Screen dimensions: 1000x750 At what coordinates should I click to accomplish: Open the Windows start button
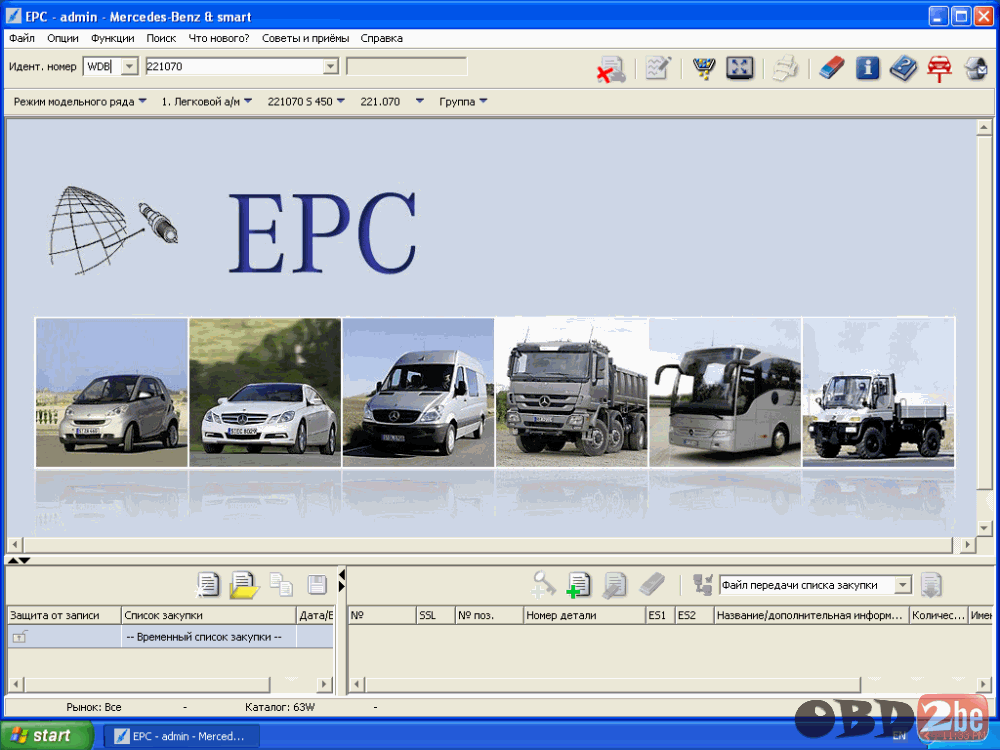[x=46, y=735]
